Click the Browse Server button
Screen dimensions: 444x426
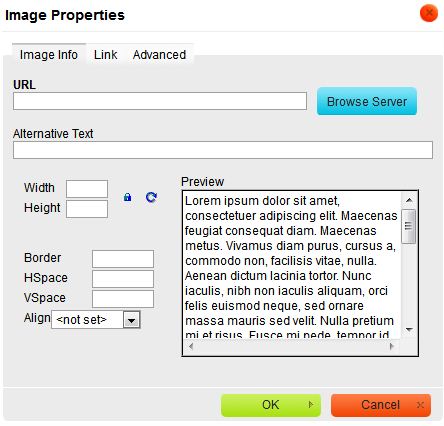point(367,101)
